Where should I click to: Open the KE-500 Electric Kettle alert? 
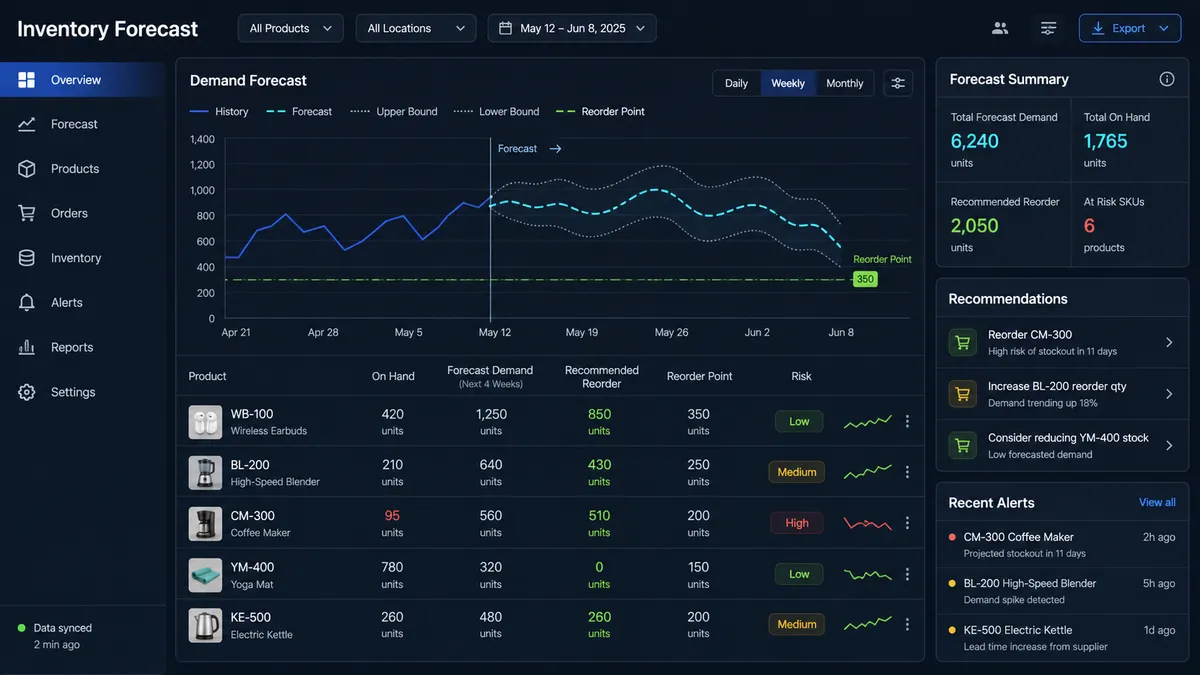coord(1061,638)
